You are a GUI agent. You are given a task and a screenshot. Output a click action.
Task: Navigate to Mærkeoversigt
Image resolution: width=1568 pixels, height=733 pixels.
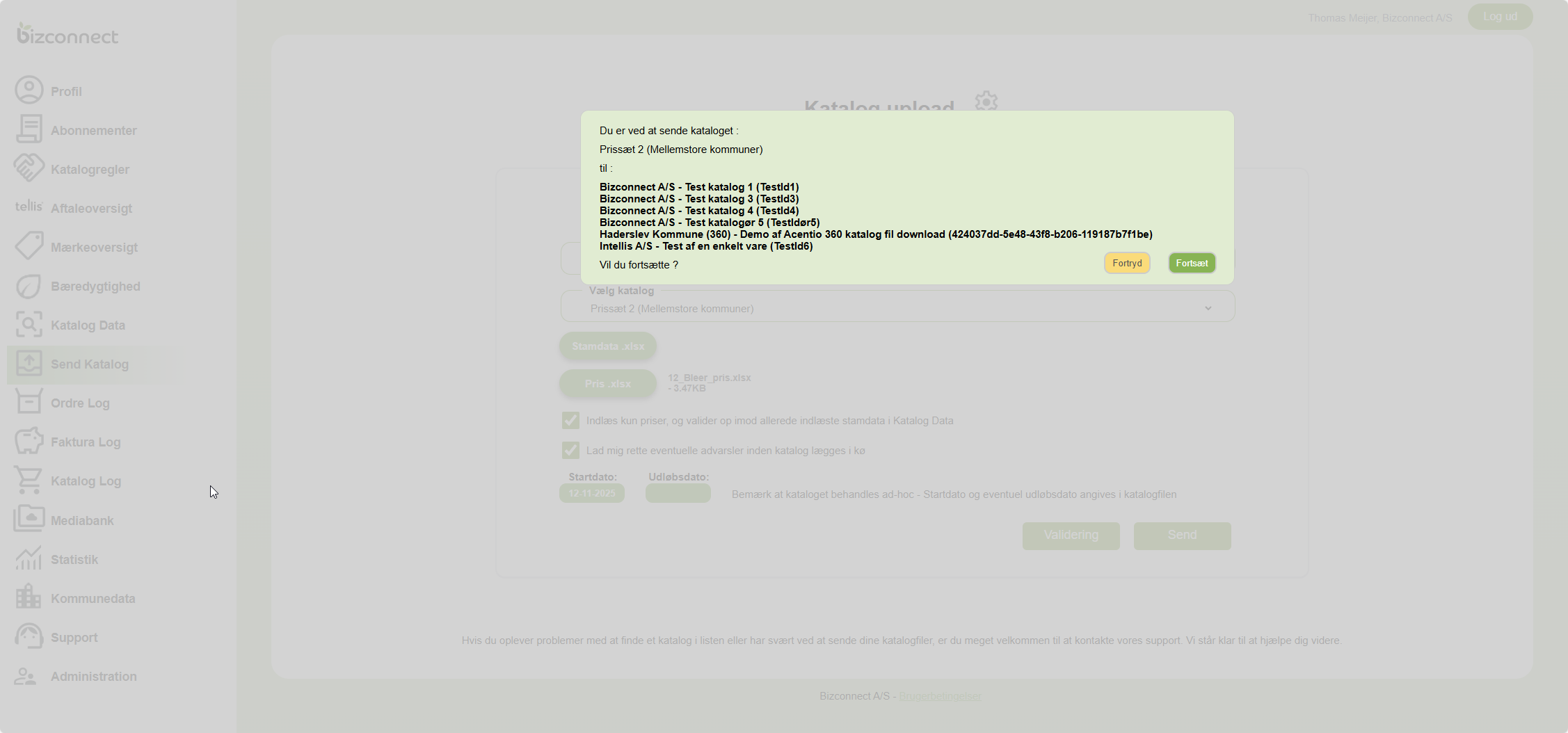click(94, 247)
